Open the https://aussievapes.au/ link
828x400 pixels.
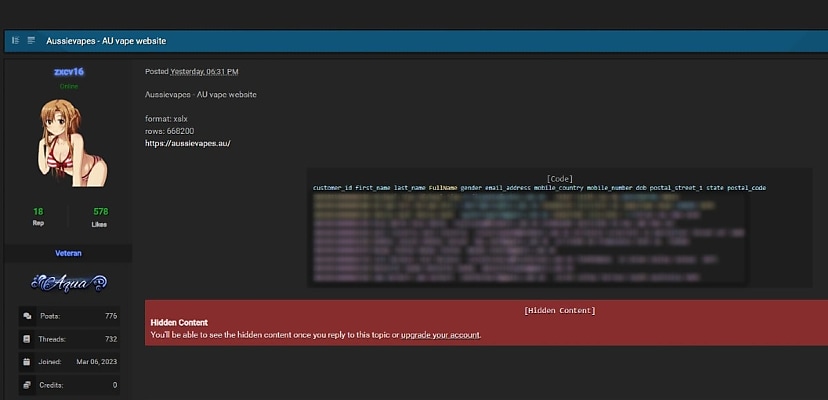[188, 143]
